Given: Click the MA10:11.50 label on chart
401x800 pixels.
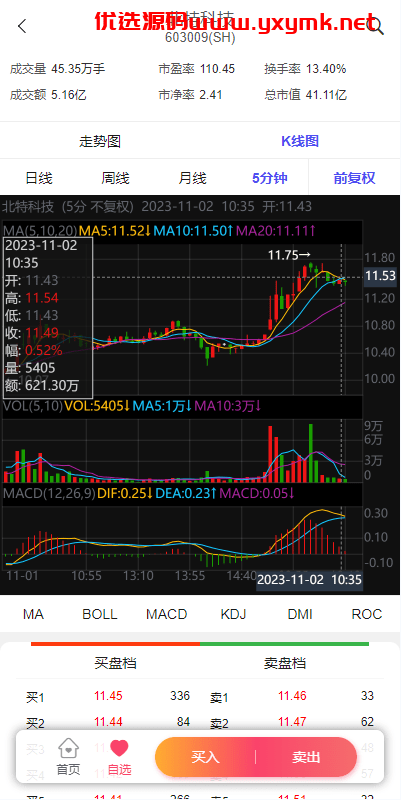Looking at the screenshot, I should point(193,231).
